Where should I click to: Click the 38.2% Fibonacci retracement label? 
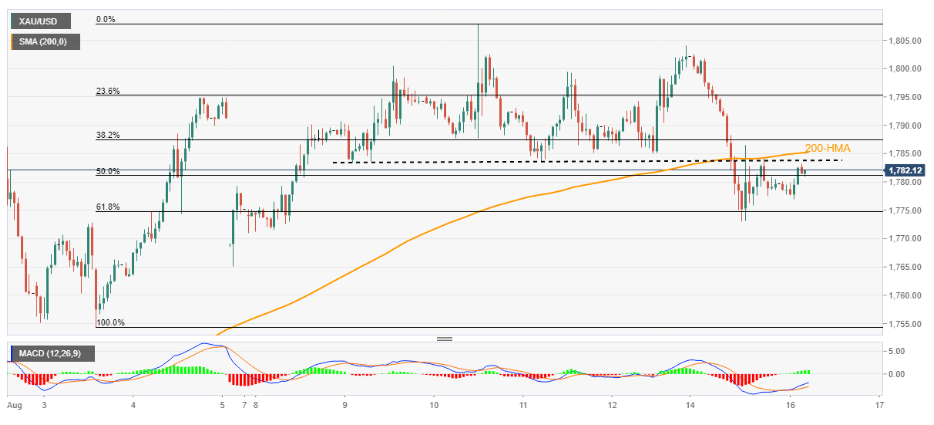(x=108, y=135)
